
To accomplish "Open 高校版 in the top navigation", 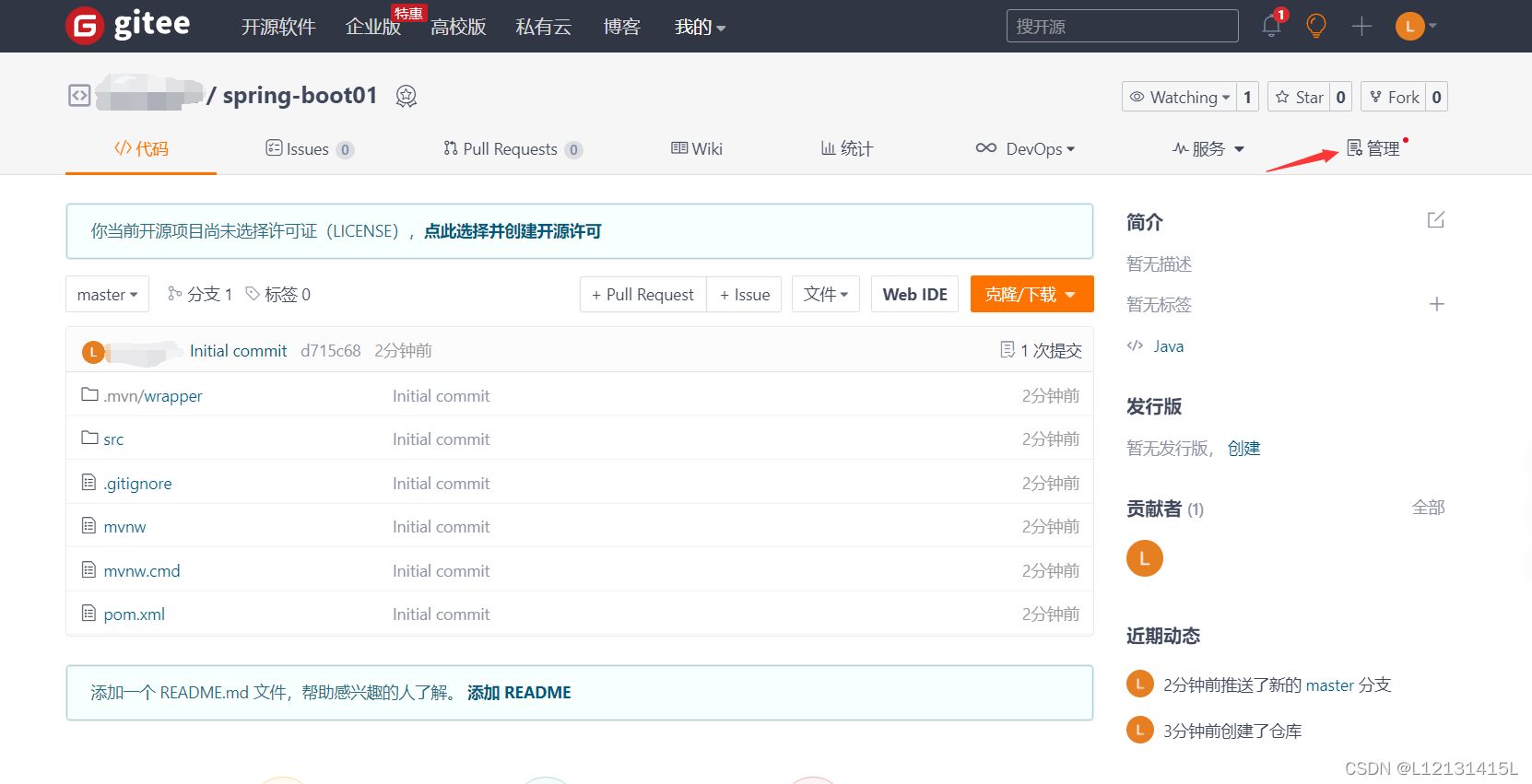I will click(x=458, y=27).
